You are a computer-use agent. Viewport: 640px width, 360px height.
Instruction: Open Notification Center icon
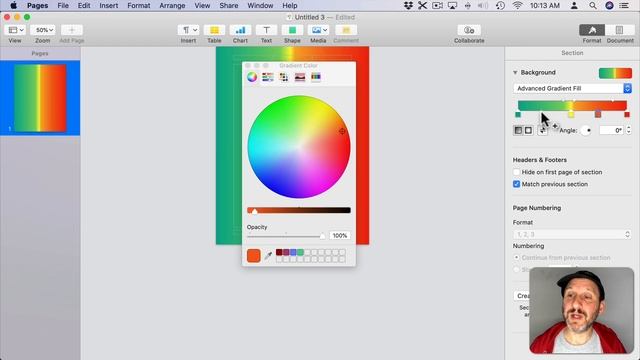pos(624,6)
